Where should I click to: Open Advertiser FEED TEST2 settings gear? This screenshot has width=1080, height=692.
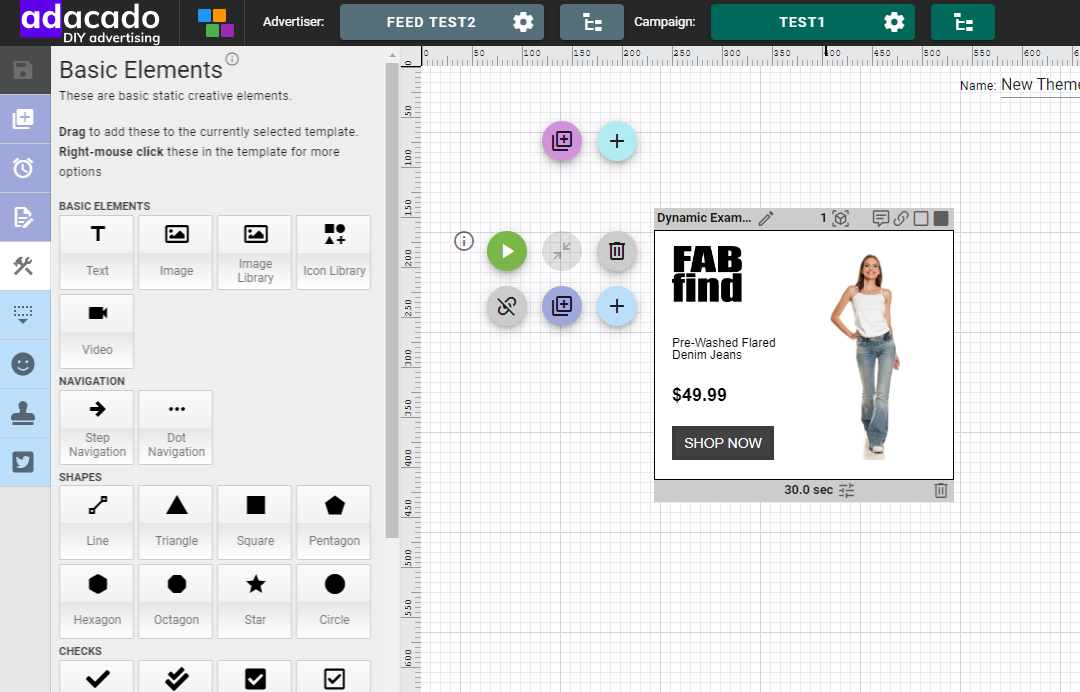click(523, 23)
